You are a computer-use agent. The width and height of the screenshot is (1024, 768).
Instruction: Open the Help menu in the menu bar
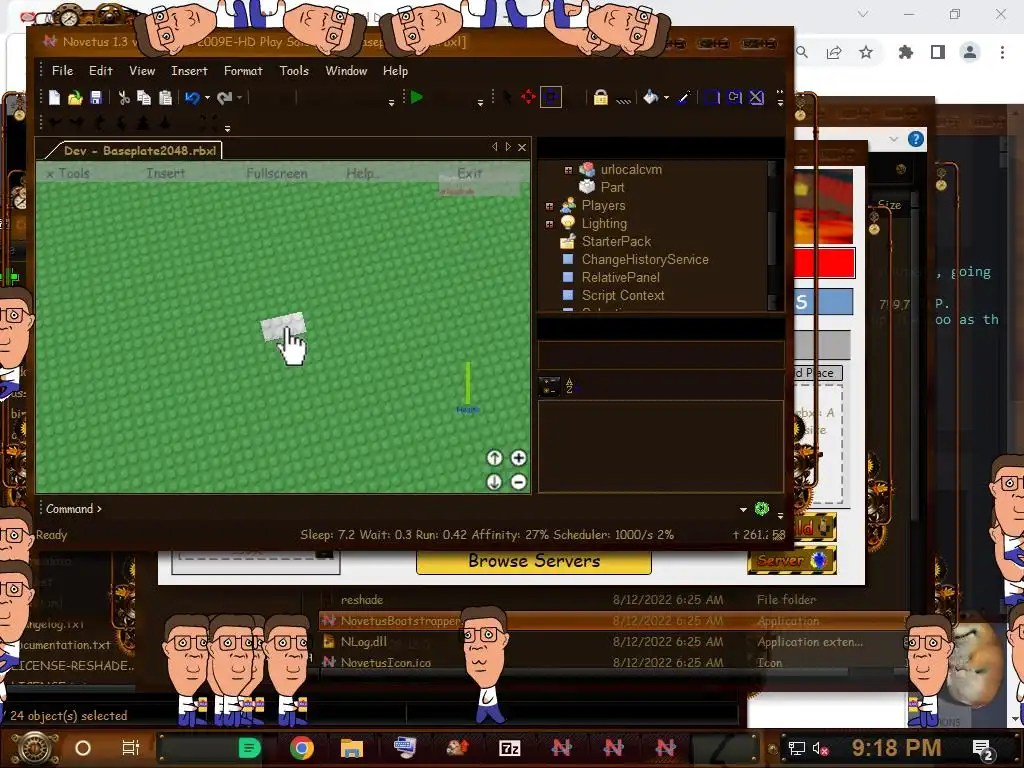click(x=395, y=71)
